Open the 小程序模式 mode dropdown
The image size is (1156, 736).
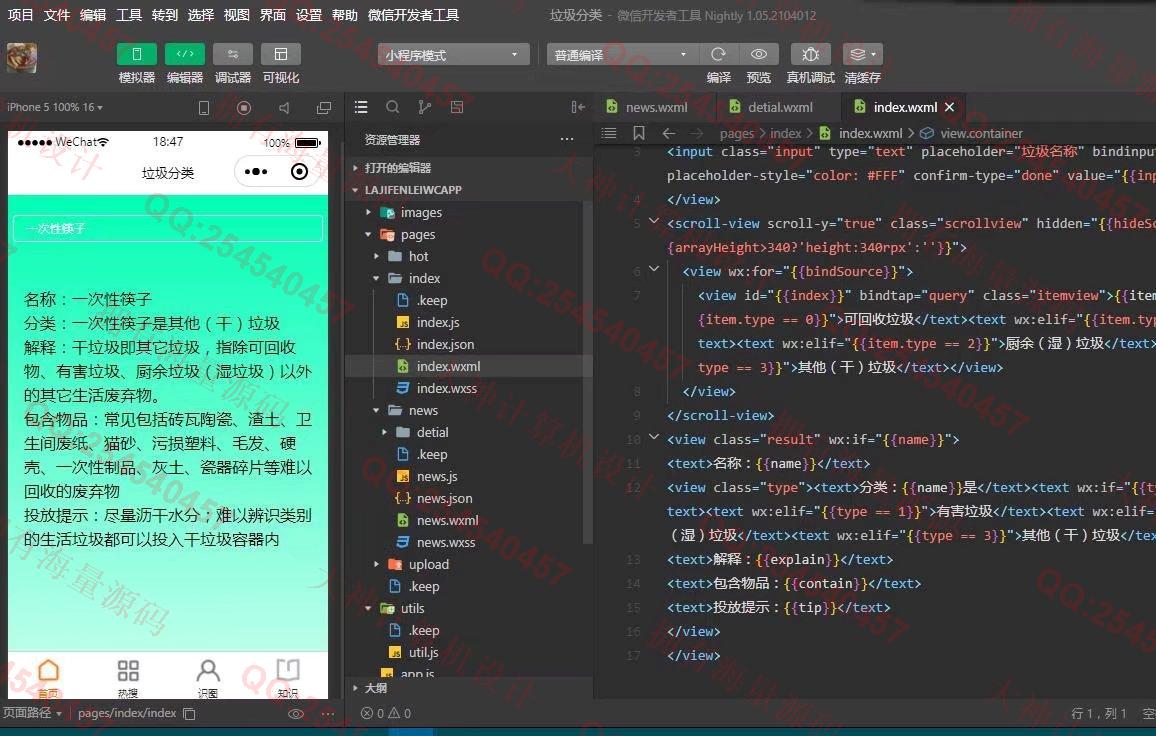(453, 55)
